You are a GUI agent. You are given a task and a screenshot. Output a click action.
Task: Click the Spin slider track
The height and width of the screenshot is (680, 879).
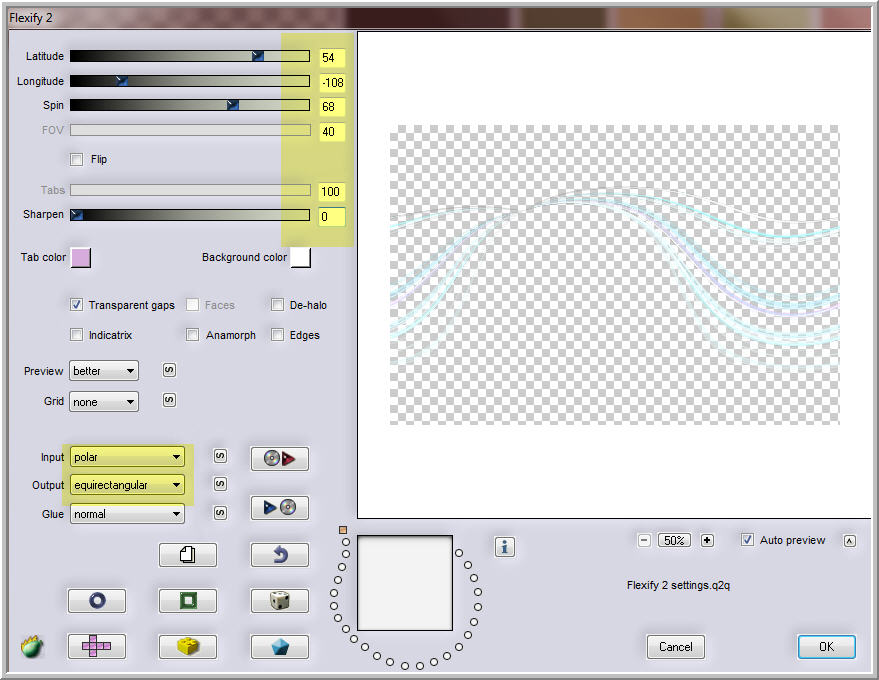(190, 105)
